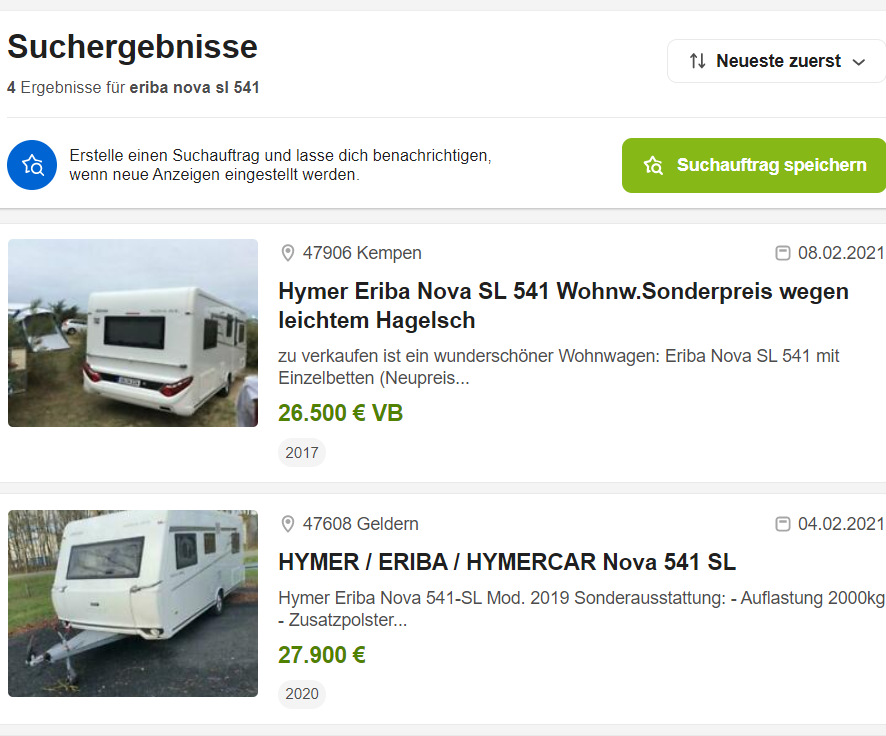Click the 27.900 € price

point(322,655)
